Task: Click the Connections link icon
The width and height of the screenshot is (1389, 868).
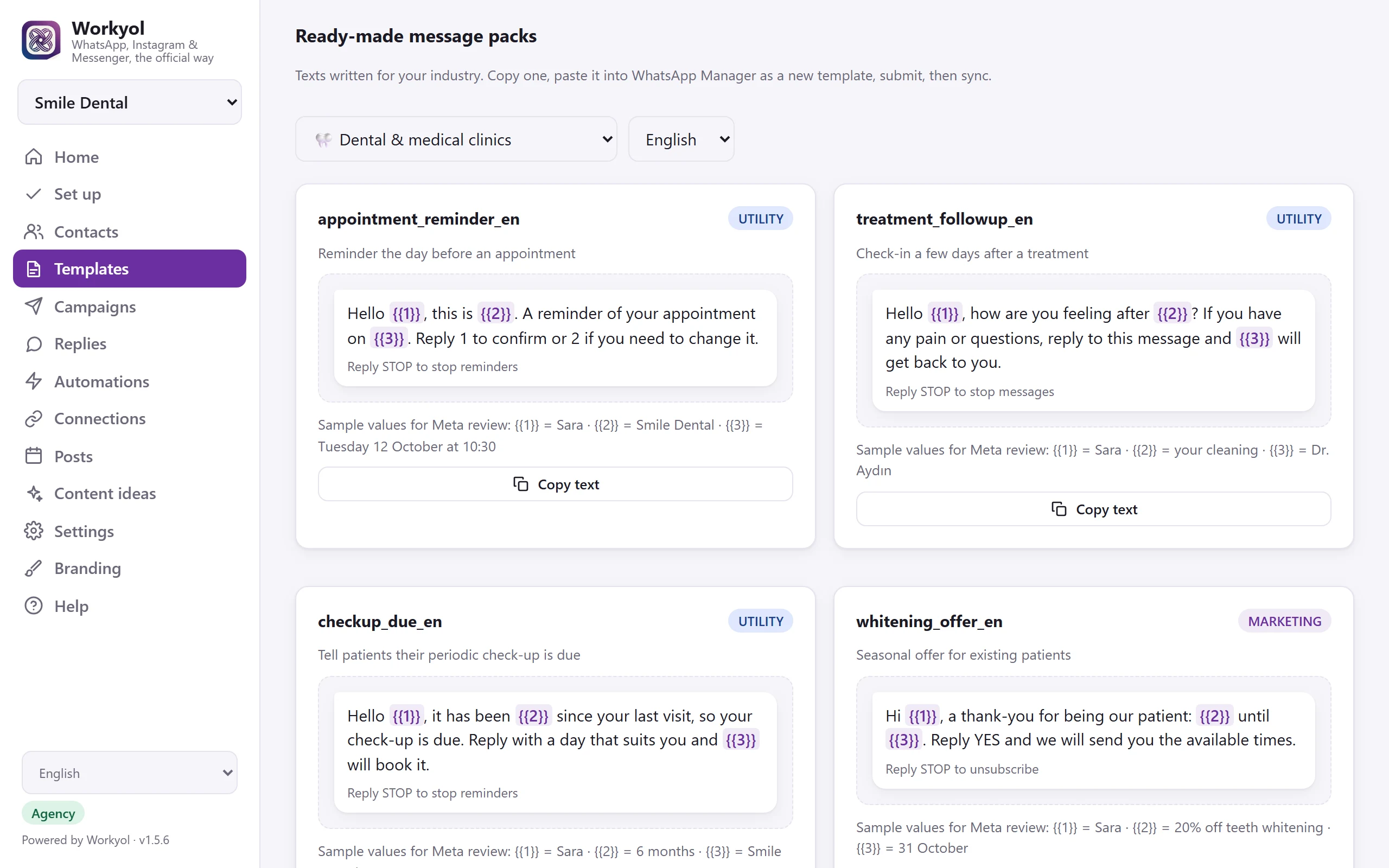Action: click(34, 418)
